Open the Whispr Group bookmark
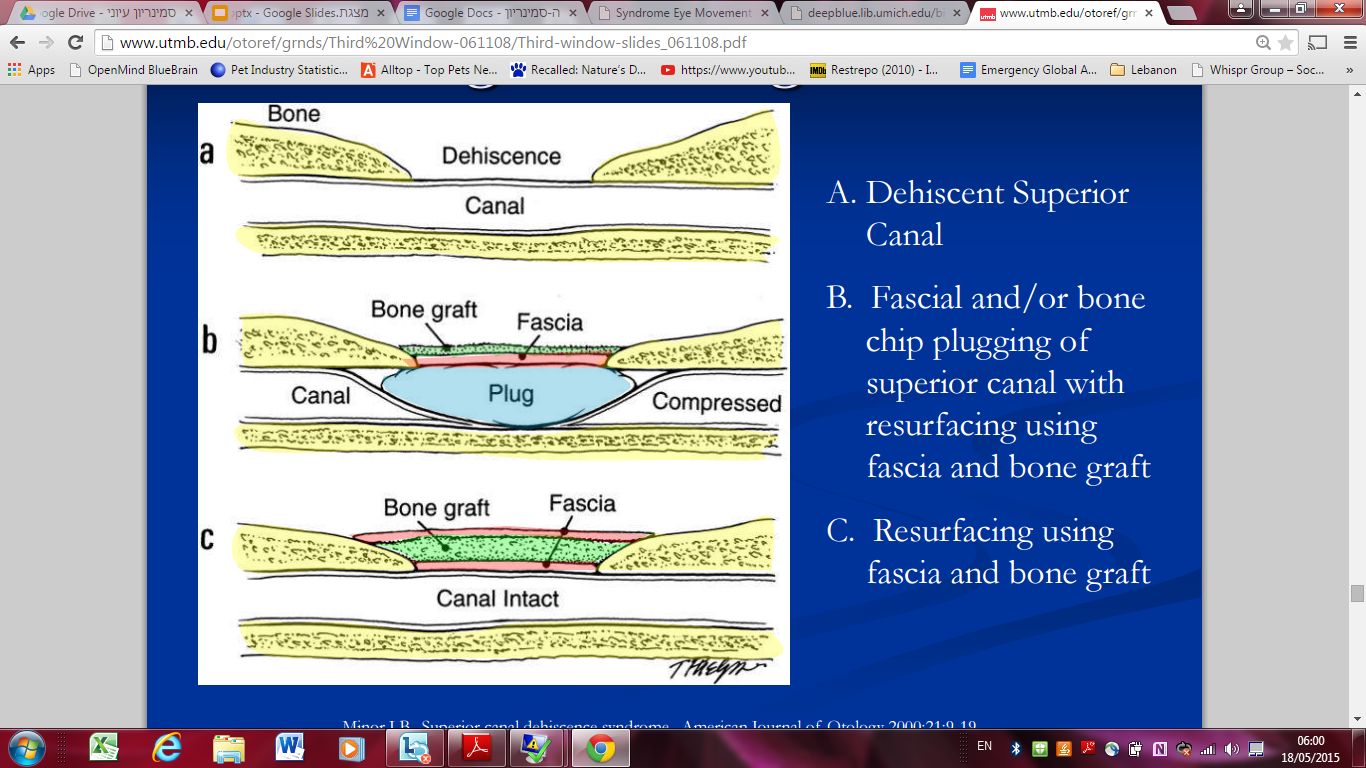The width and height of the screenshot is (1366, 768). point(1257,70)
